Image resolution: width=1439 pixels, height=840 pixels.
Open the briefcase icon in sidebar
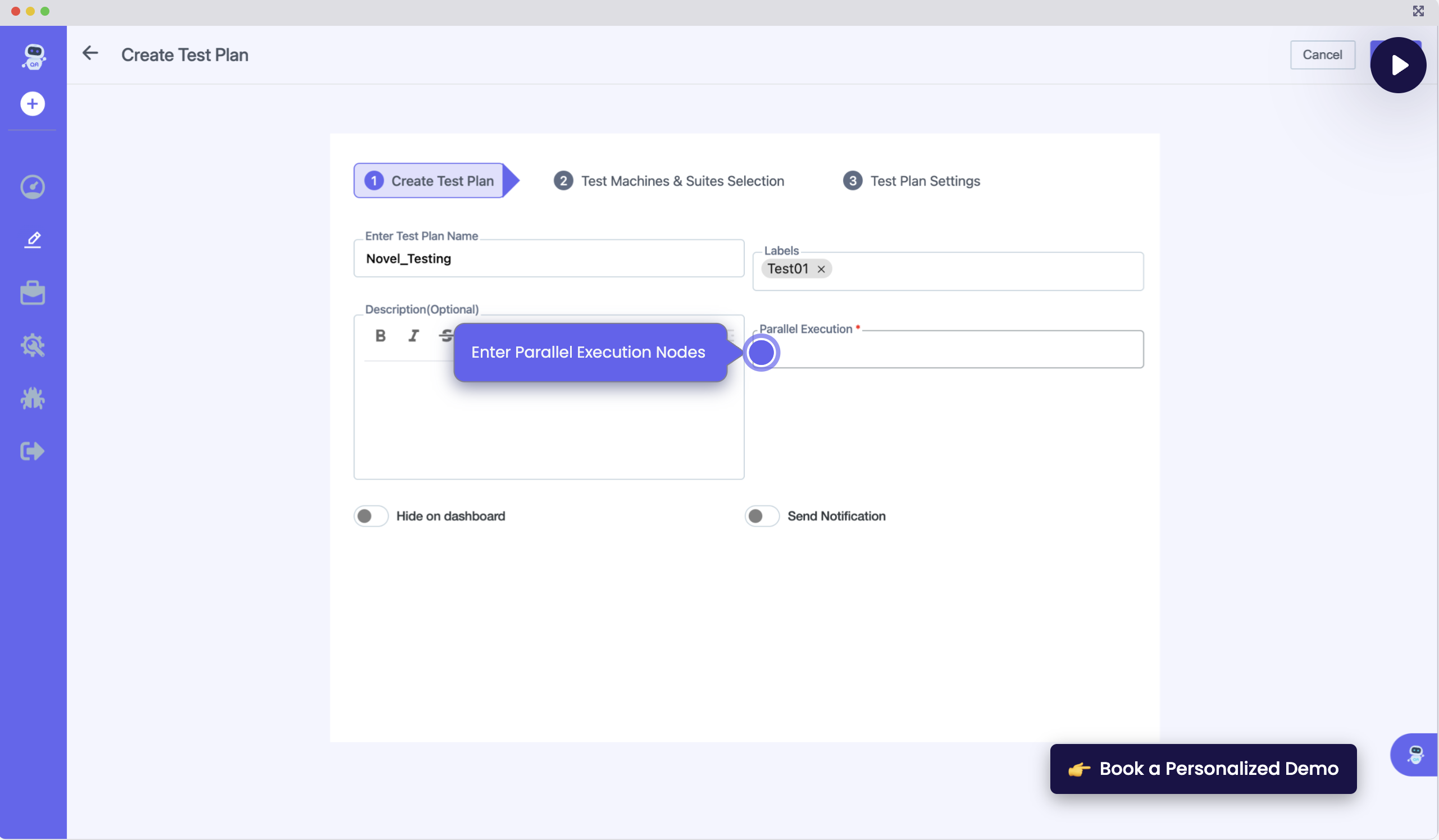[33, 293]
